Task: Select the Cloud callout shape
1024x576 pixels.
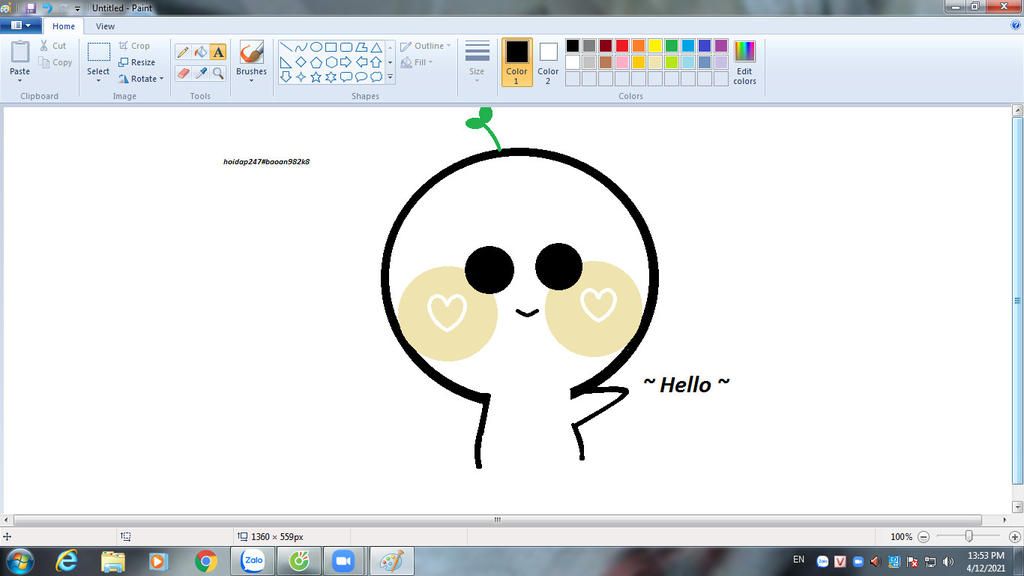Action: coord(376,77)
